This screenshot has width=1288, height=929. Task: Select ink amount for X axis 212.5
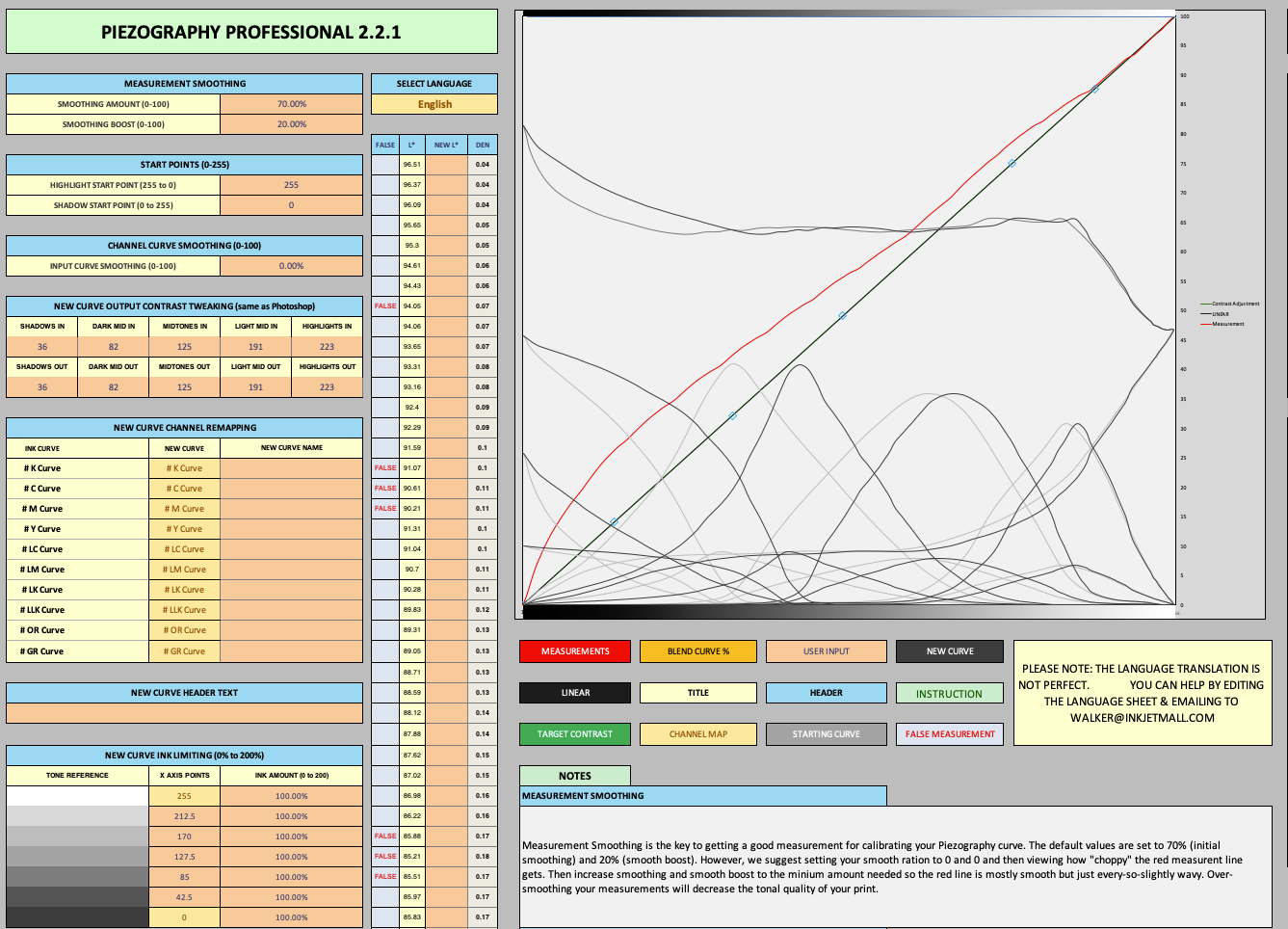pyautogui.click(x=291, y=816)
